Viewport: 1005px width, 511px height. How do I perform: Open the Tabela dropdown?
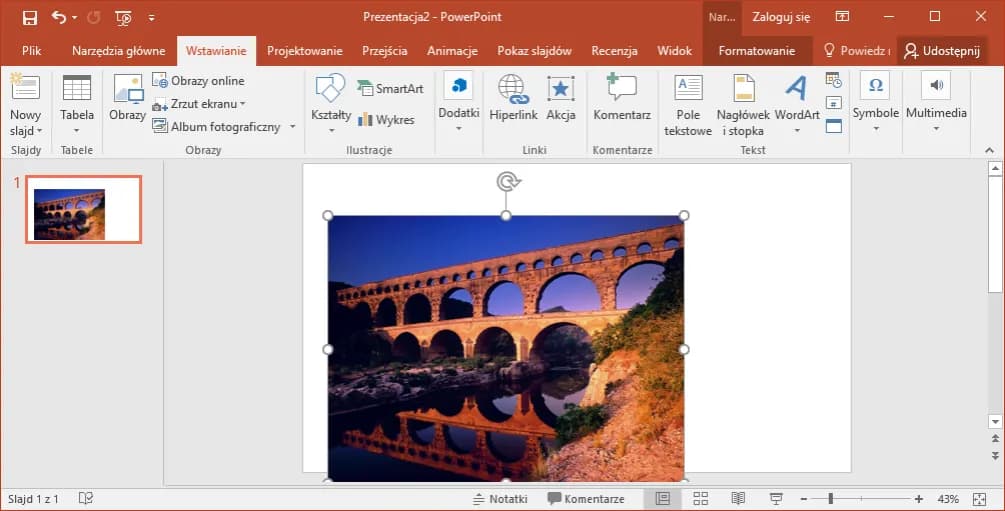pyautogui.click(x=77, y=130)
